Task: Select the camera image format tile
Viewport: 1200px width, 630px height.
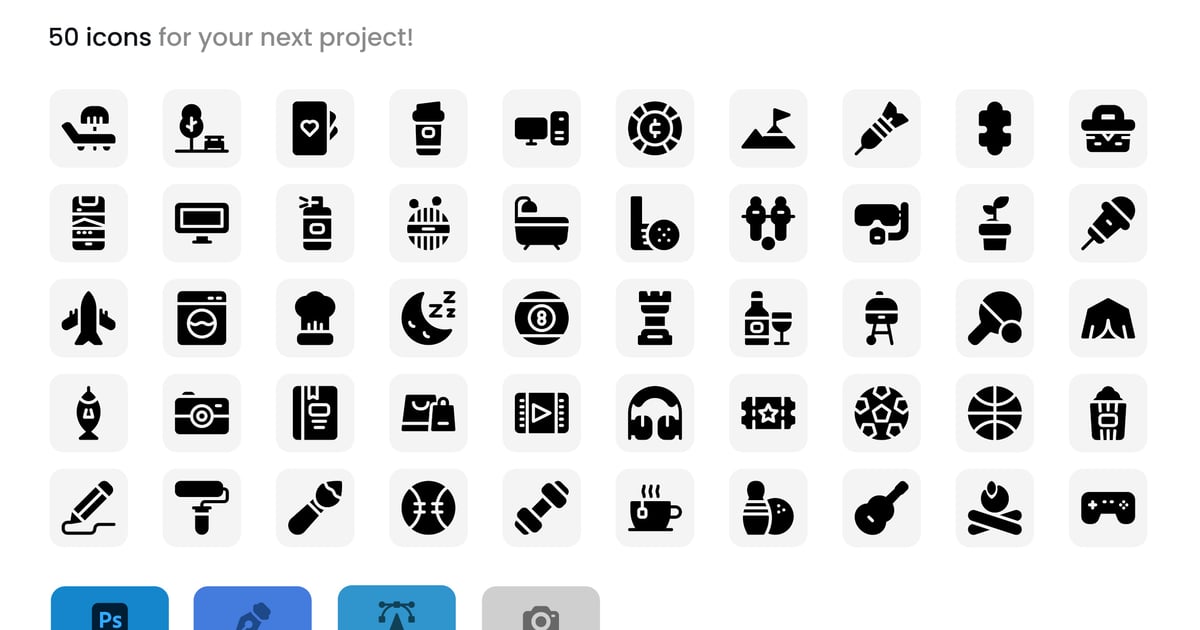Action: click(x=541, y=608)
